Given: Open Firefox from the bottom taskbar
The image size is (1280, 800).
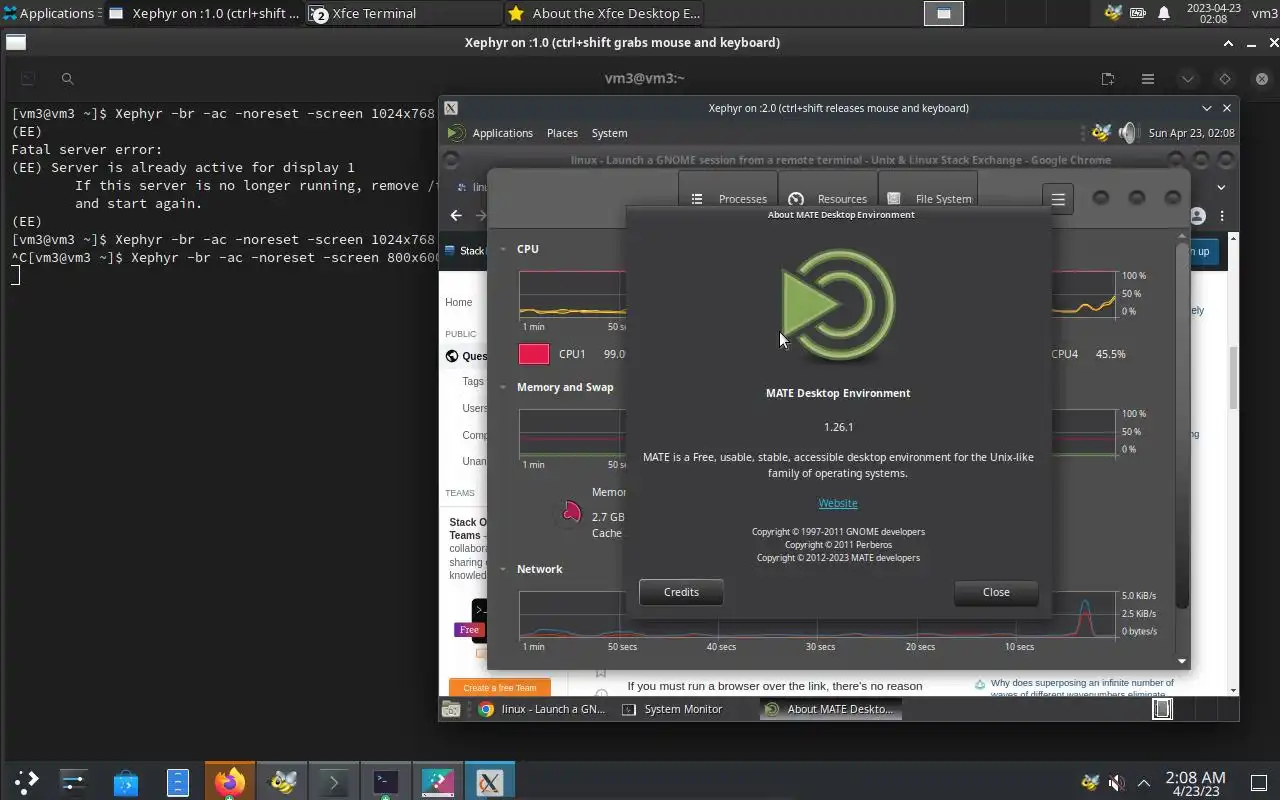Looking at the screenshot, I should 230,782.
